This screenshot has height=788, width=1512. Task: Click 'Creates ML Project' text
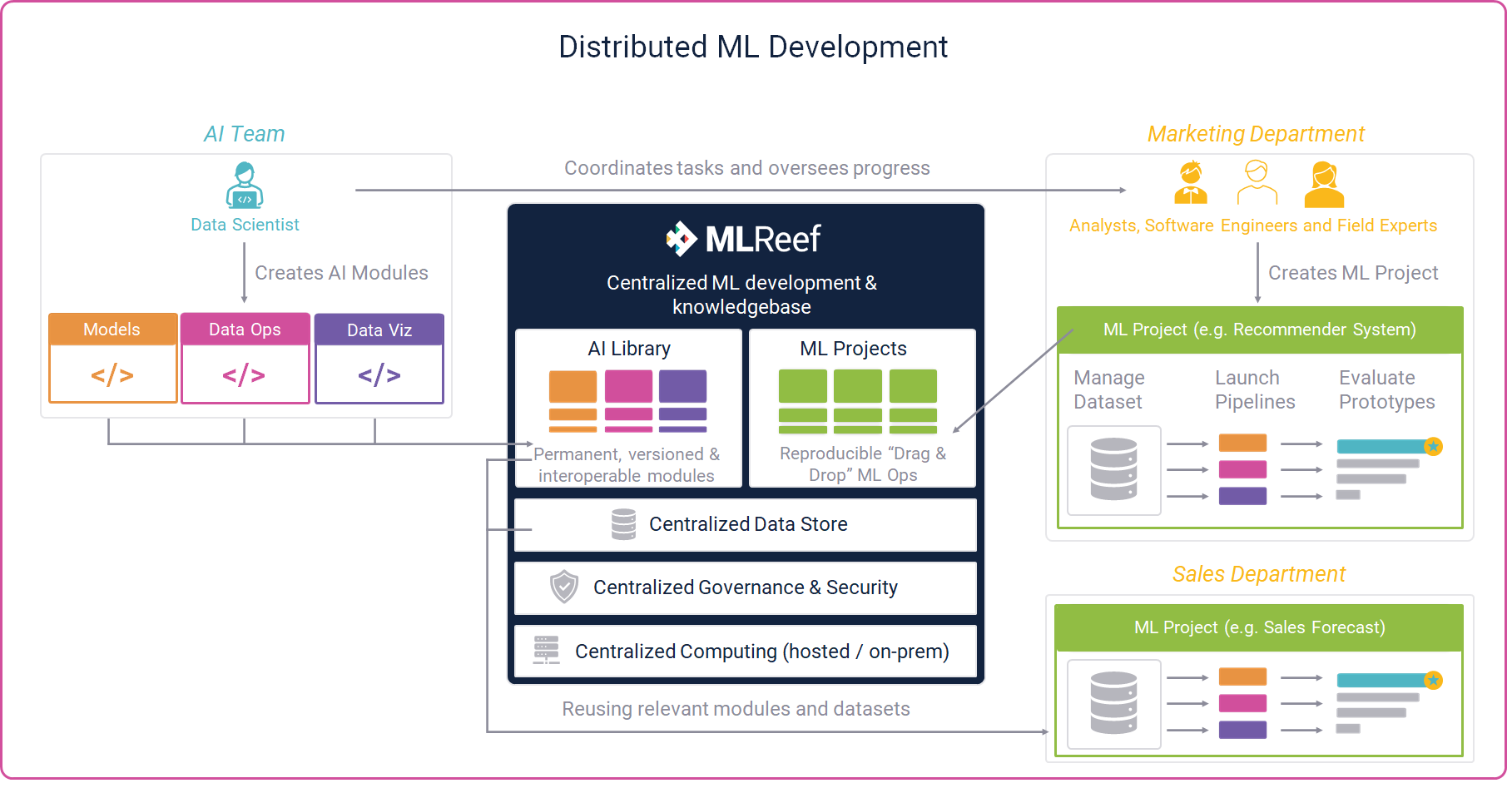click(x=1353, y=273)
